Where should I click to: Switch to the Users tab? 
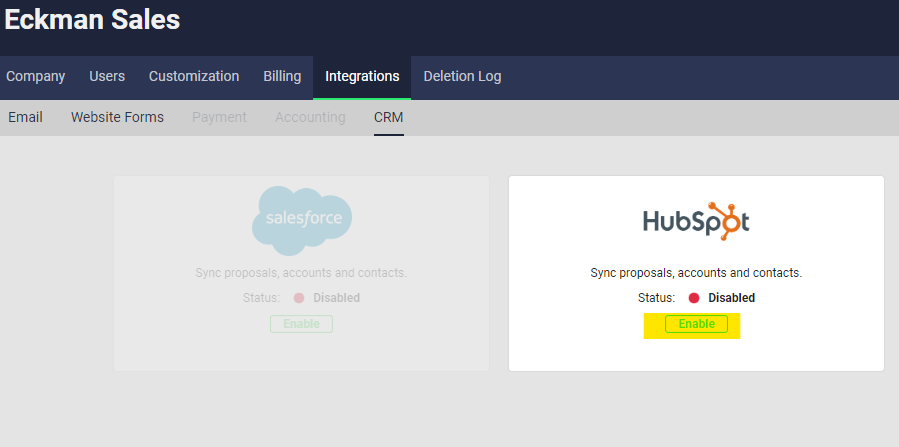tap(107, 76)
